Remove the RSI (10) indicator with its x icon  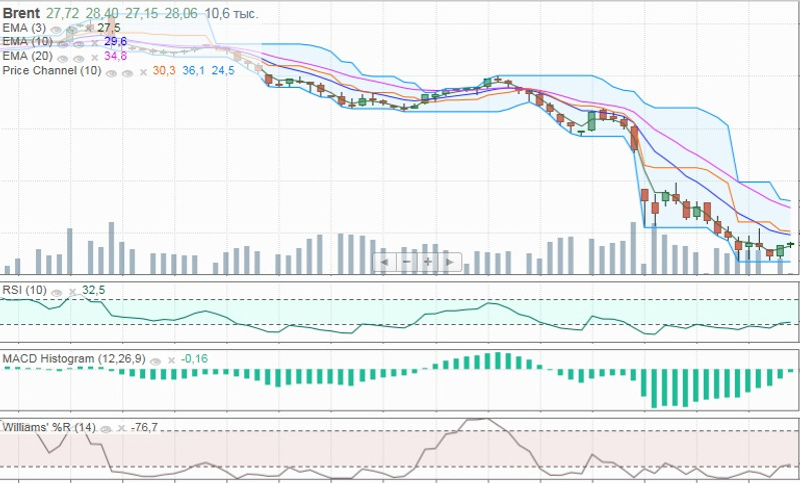click(x=72, y=292)
